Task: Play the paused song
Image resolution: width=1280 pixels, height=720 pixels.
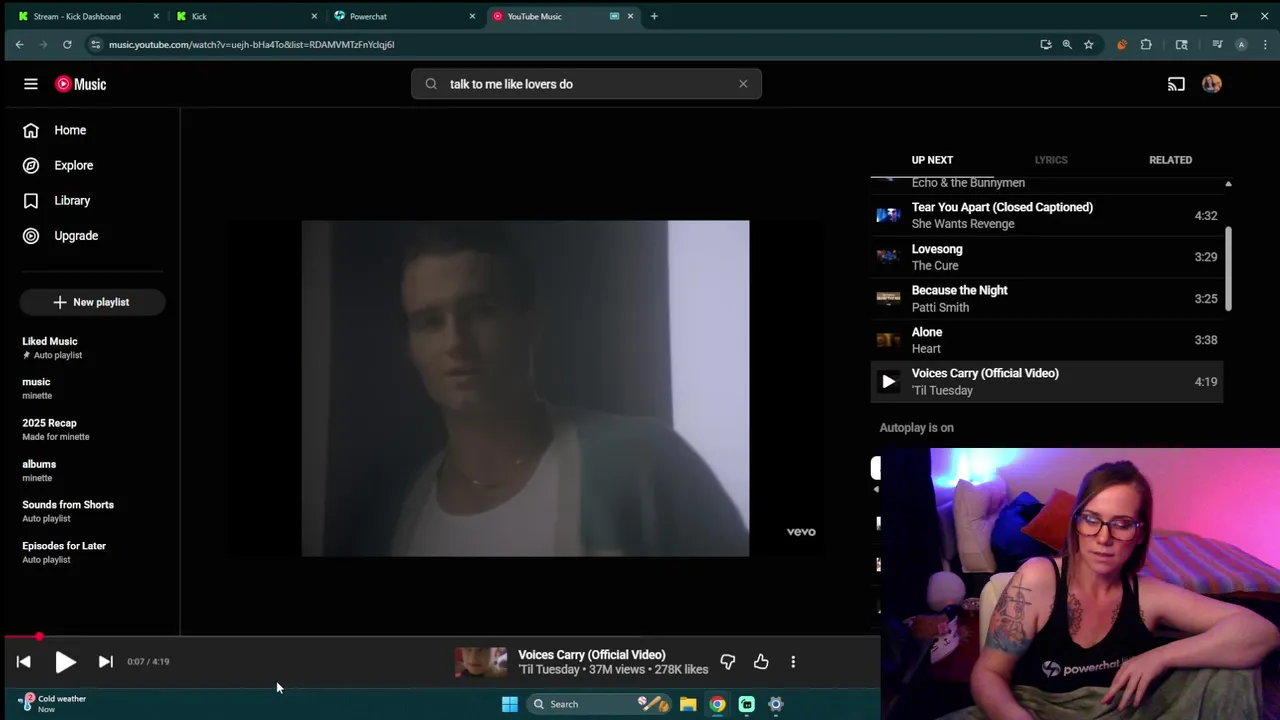Action: coord(65,661)
